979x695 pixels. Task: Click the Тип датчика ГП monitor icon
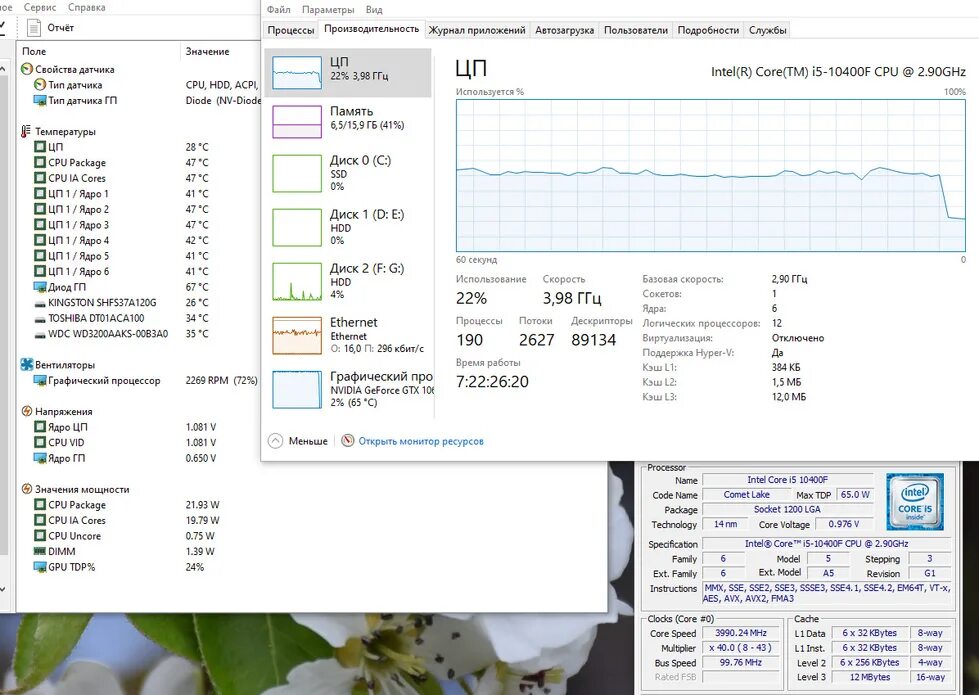tap(40, 101)
